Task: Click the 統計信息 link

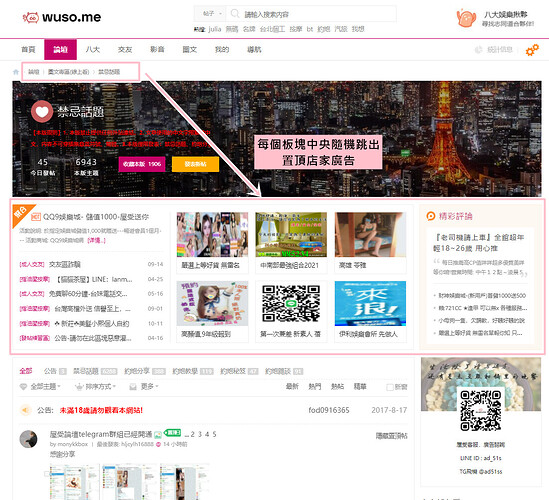Action: click(500, 50)
